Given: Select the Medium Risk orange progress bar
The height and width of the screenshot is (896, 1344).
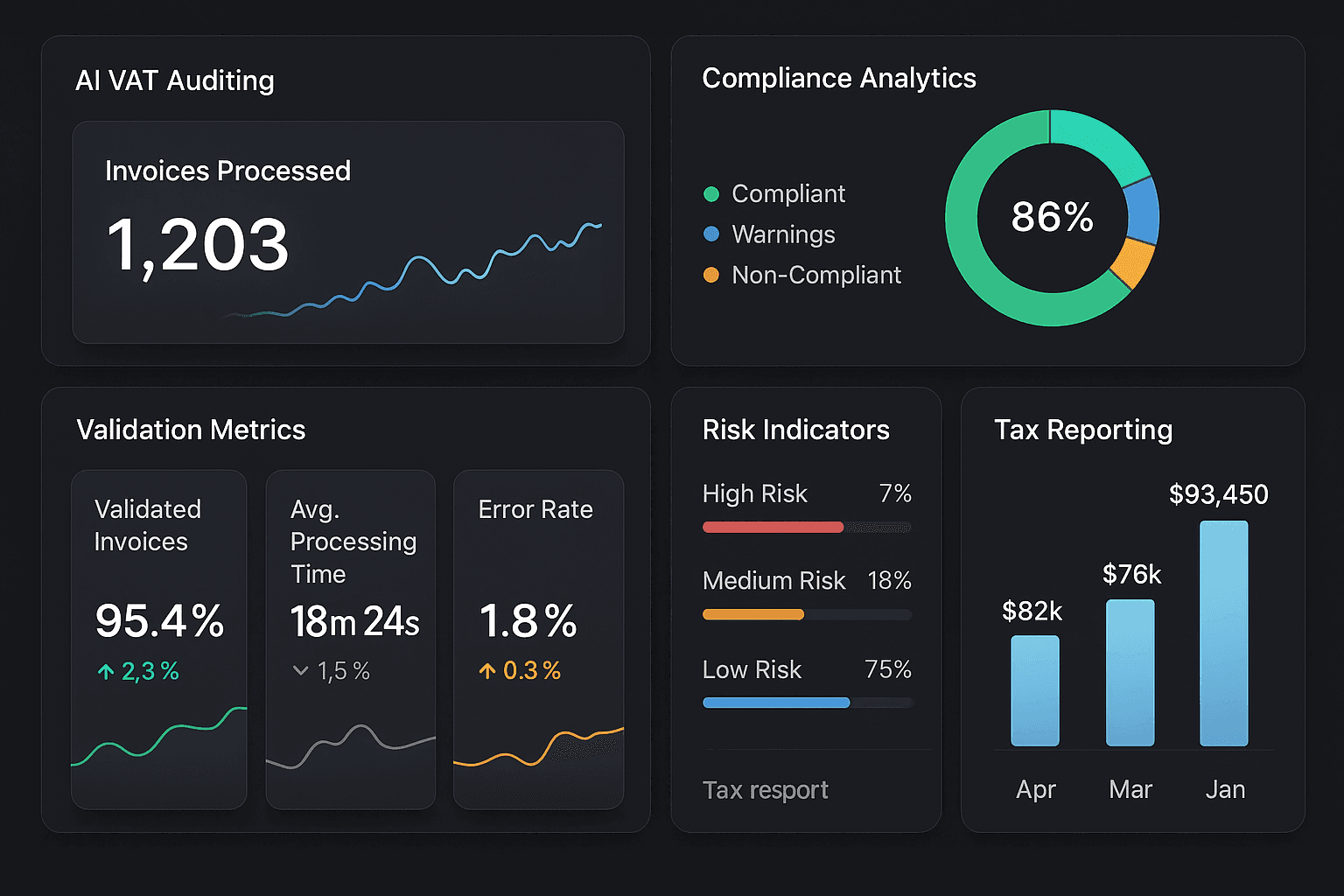Looking at the screenshot, I should [753, 614].
